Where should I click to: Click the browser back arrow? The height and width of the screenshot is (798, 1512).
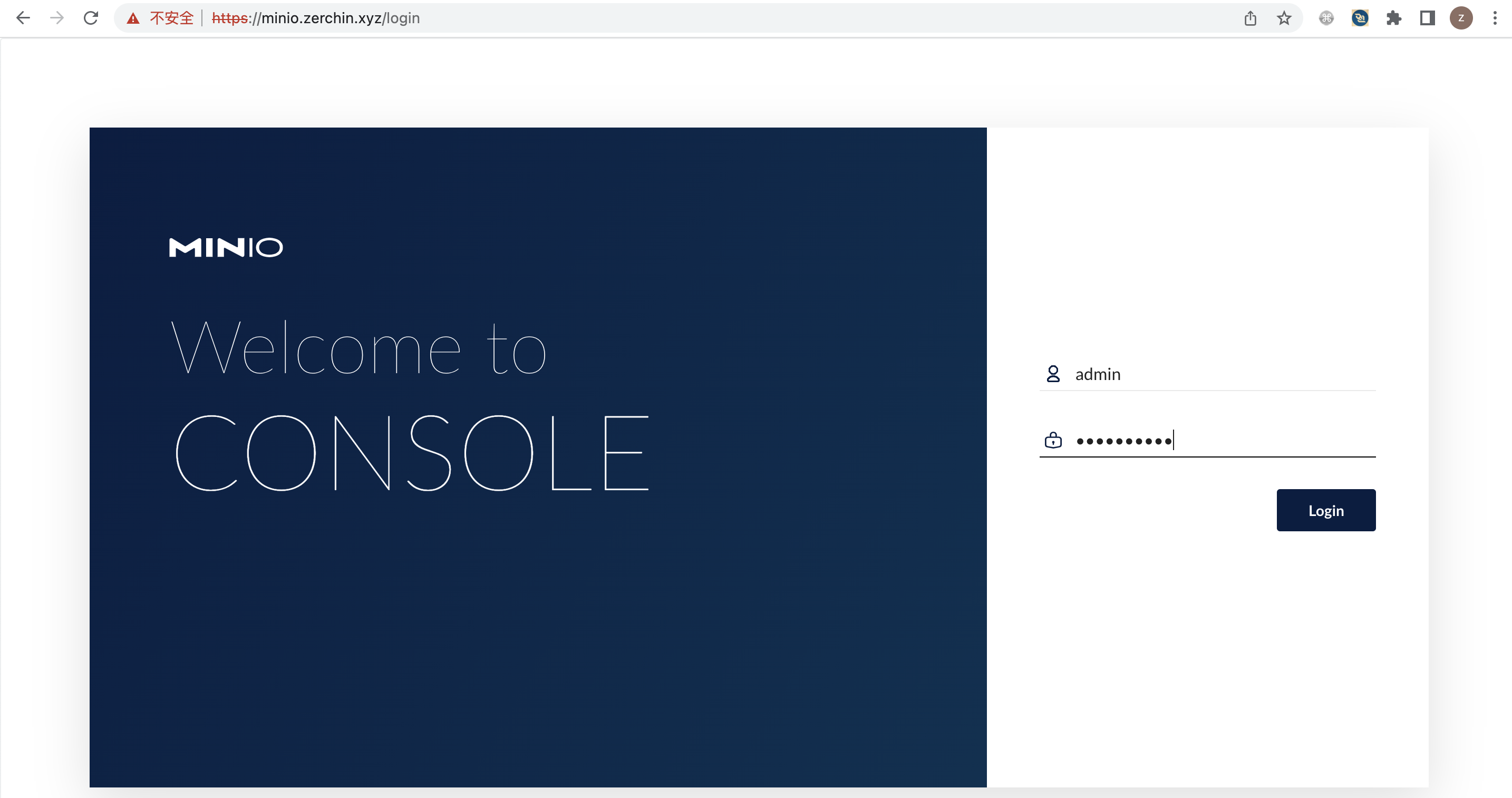click(x=23, y=18)
